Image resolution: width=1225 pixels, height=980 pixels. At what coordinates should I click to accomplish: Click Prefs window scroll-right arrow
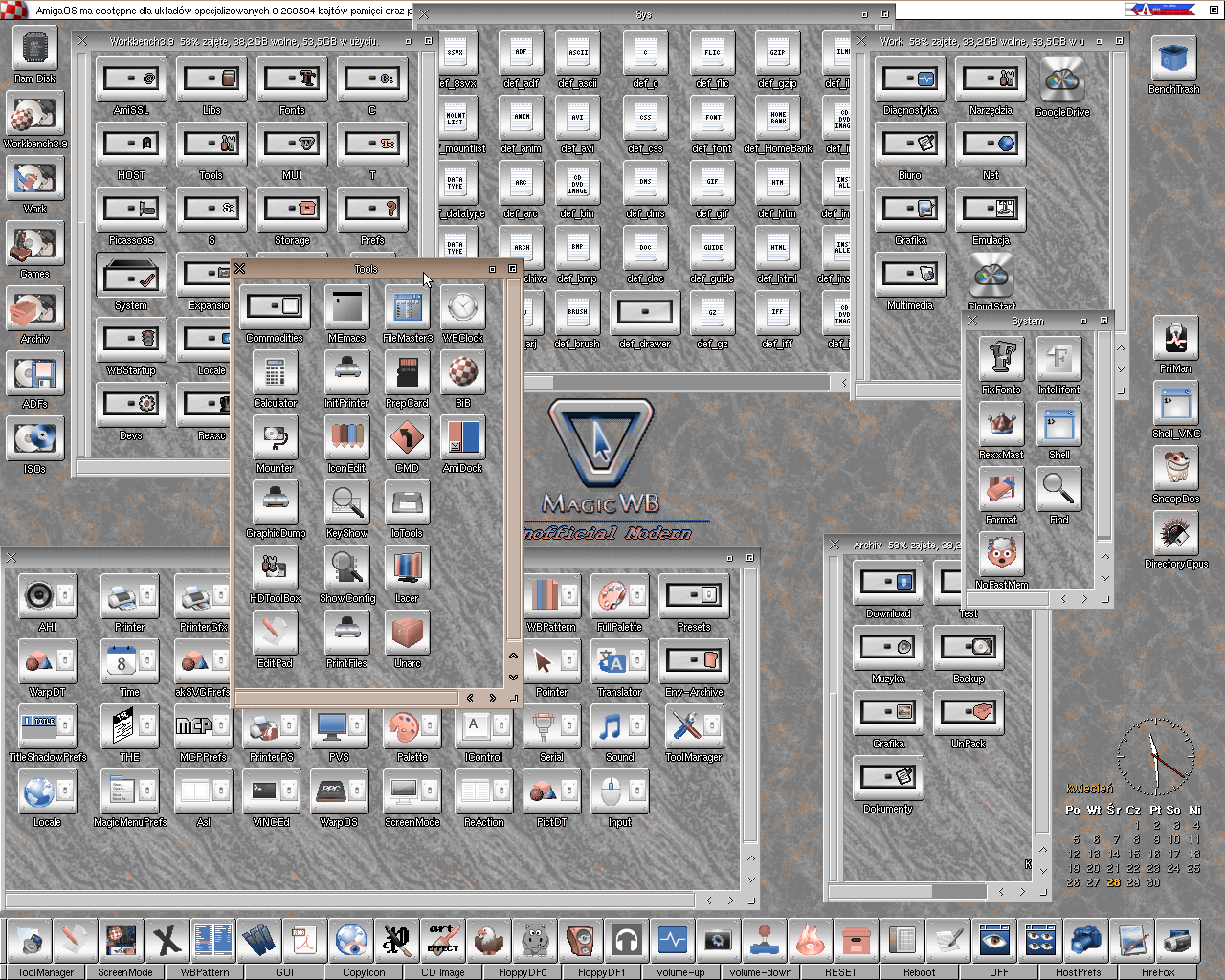[x=730, y=901]
